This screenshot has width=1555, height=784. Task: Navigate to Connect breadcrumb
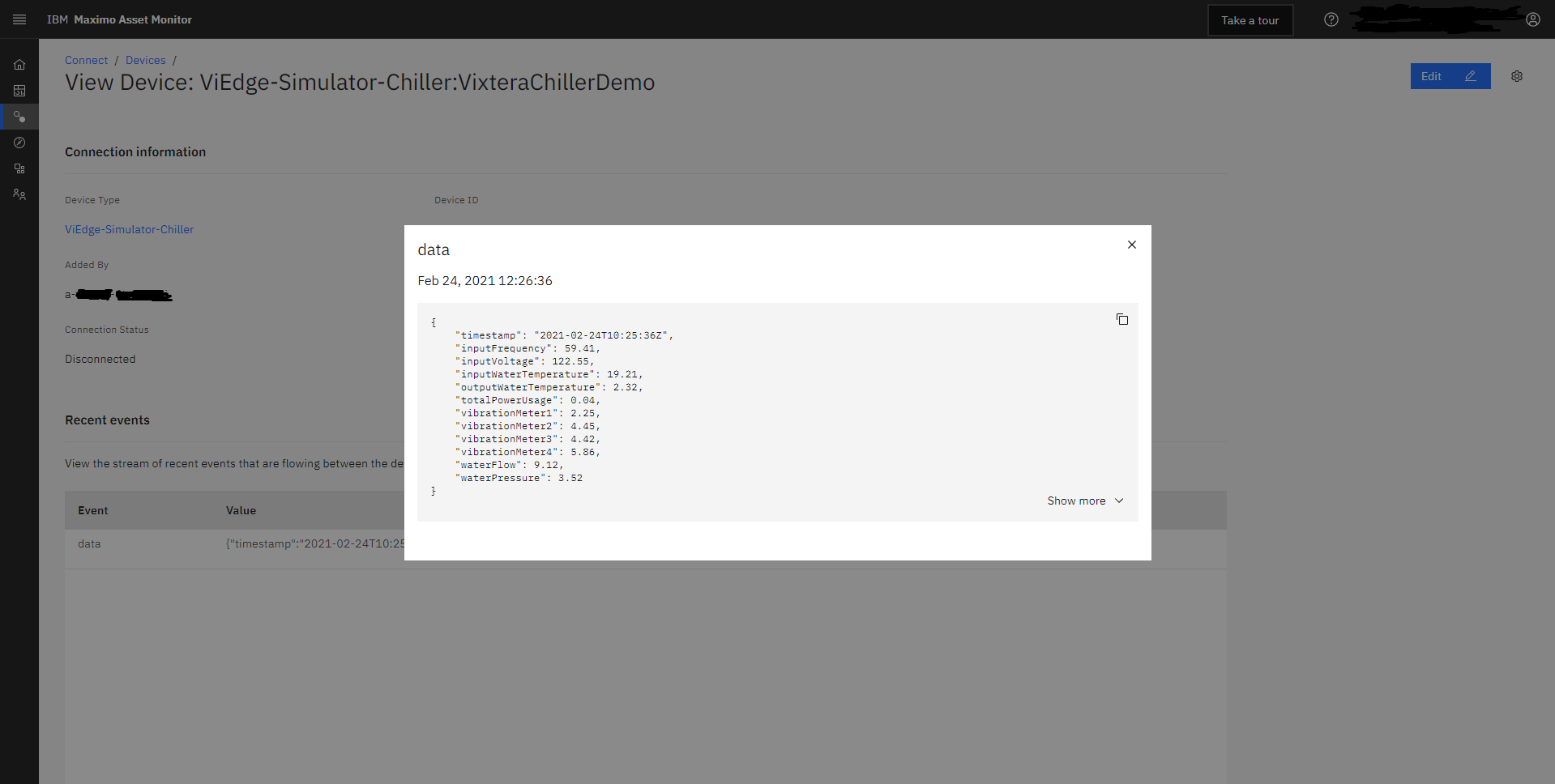click(x=86, y=60)
